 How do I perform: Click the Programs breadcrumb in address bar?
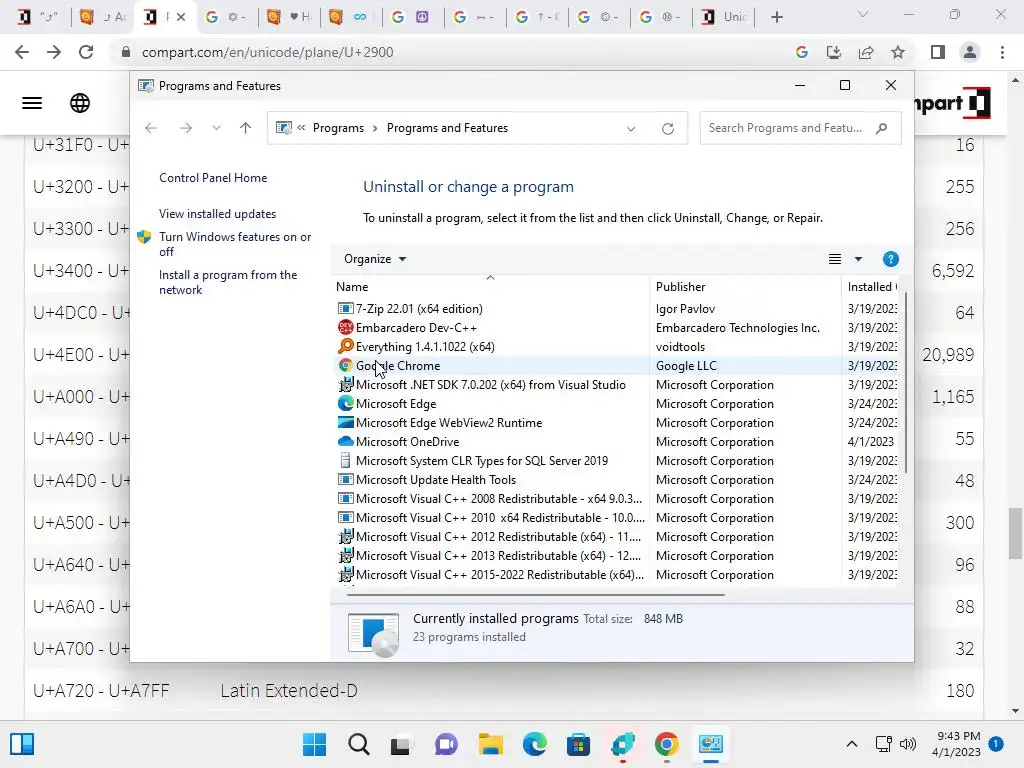pos(338,128)
